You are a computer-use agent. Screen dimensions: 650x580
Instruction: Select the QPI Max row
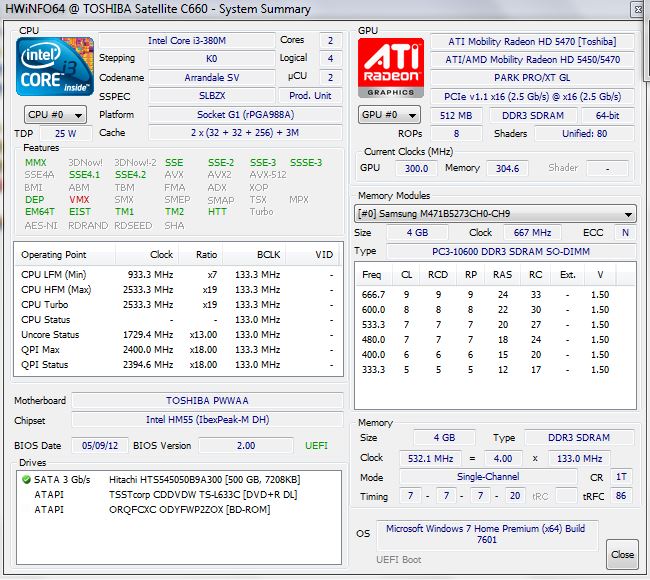click(177, 349)
